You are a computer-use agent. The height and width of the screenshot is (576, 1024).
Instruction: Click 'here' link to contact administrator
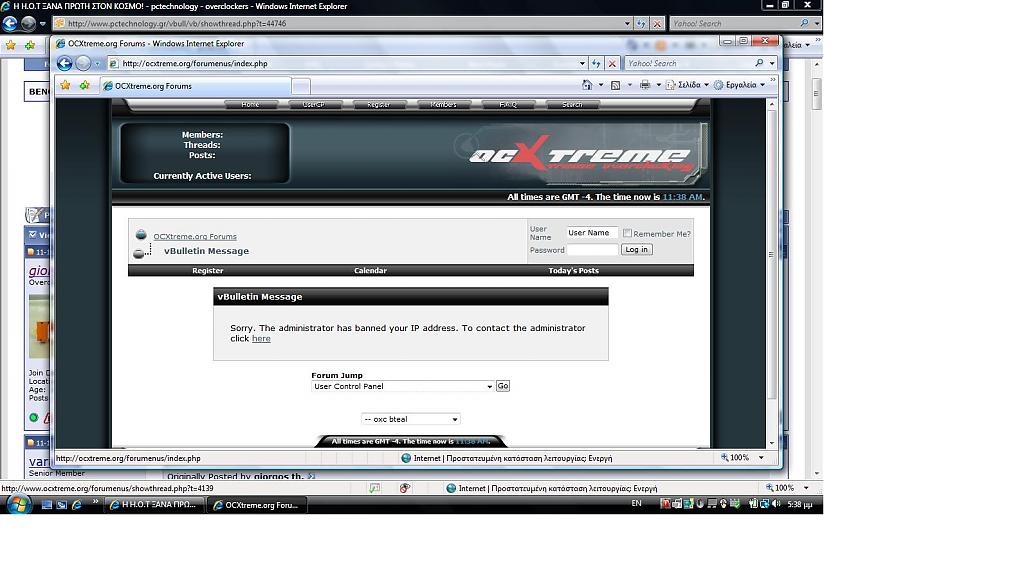pos(261,338)
